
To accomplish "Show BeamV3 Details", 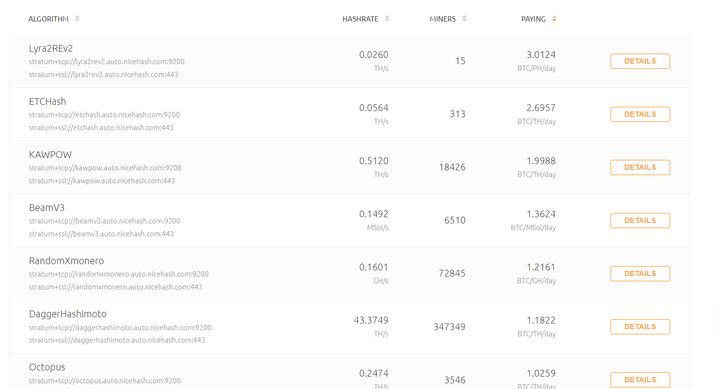I will [x=640, y=220].
